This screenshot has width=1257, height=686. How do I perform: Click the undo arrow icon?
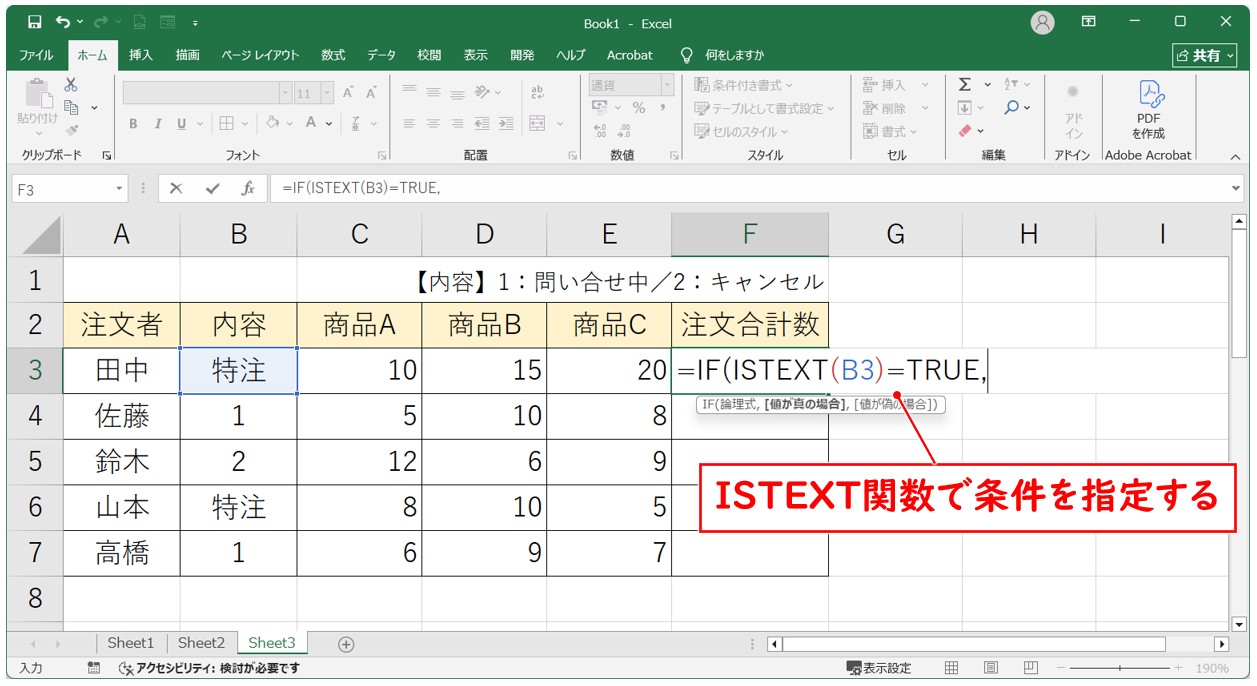(x=64, y=21)
